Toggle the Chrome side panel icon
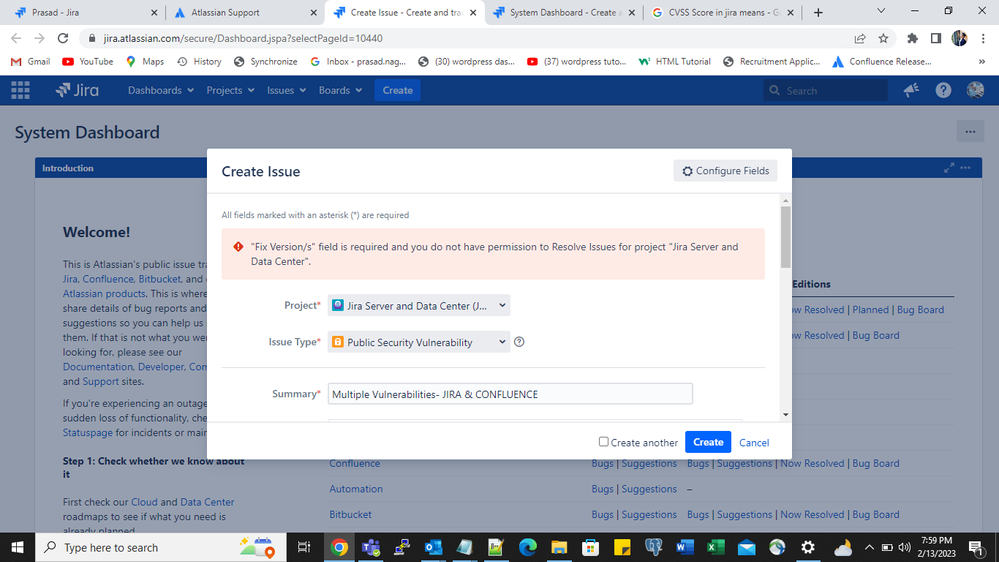Screen dimensions: 999x562 click(x=936, y=38)
